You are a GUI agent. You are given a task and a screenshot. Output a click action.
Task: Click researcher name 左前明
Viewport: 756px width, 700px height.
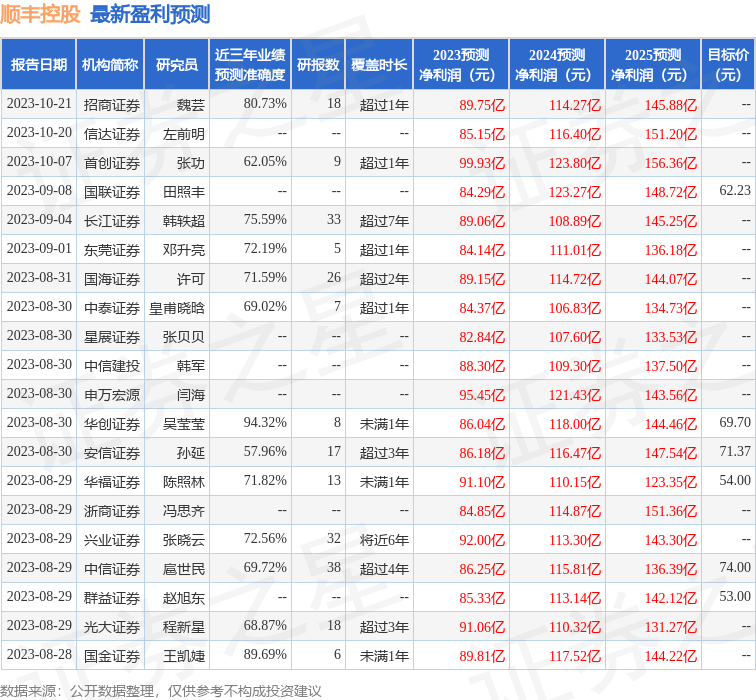point(184,134)
